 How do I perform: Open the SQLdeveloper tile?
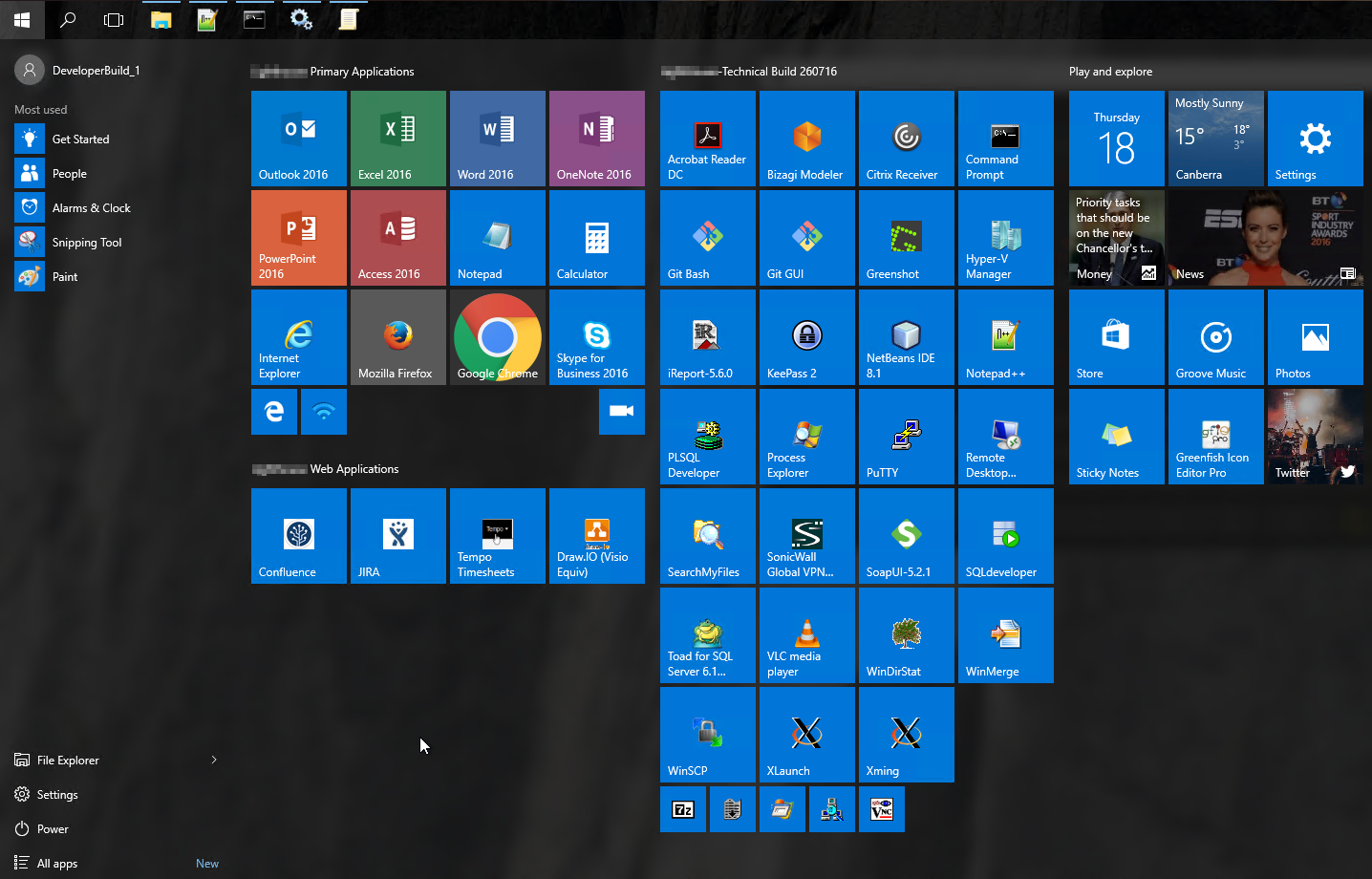pos(1006,536)
